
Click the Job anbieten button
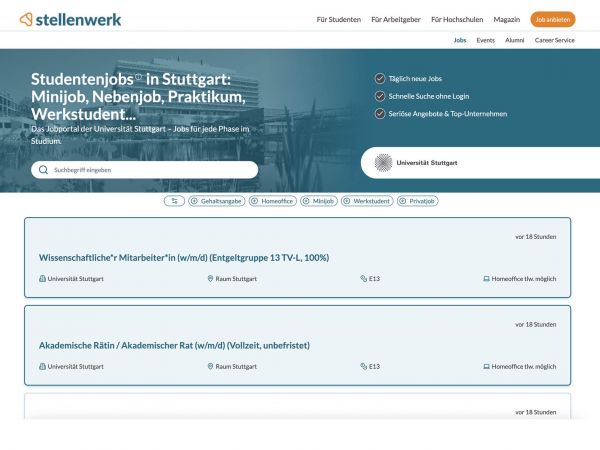pos(553,20)
